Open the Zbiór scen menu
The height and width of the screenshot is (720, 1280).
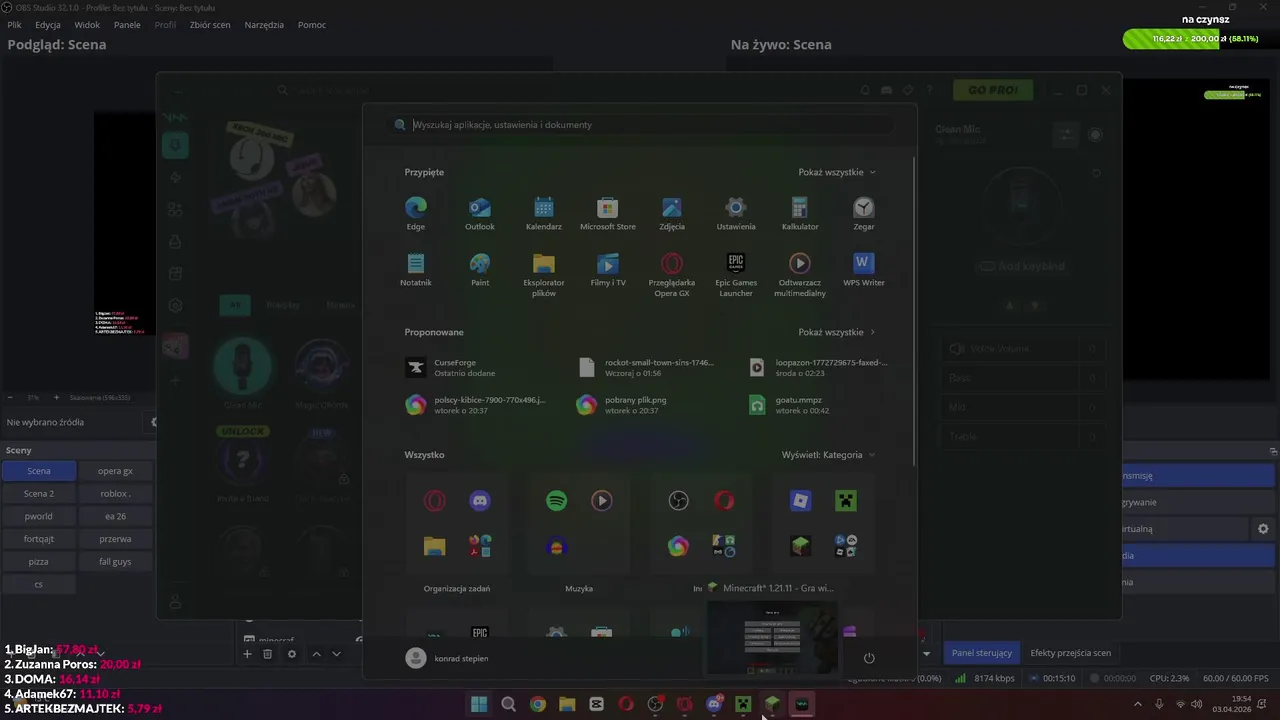pos(209,24)
